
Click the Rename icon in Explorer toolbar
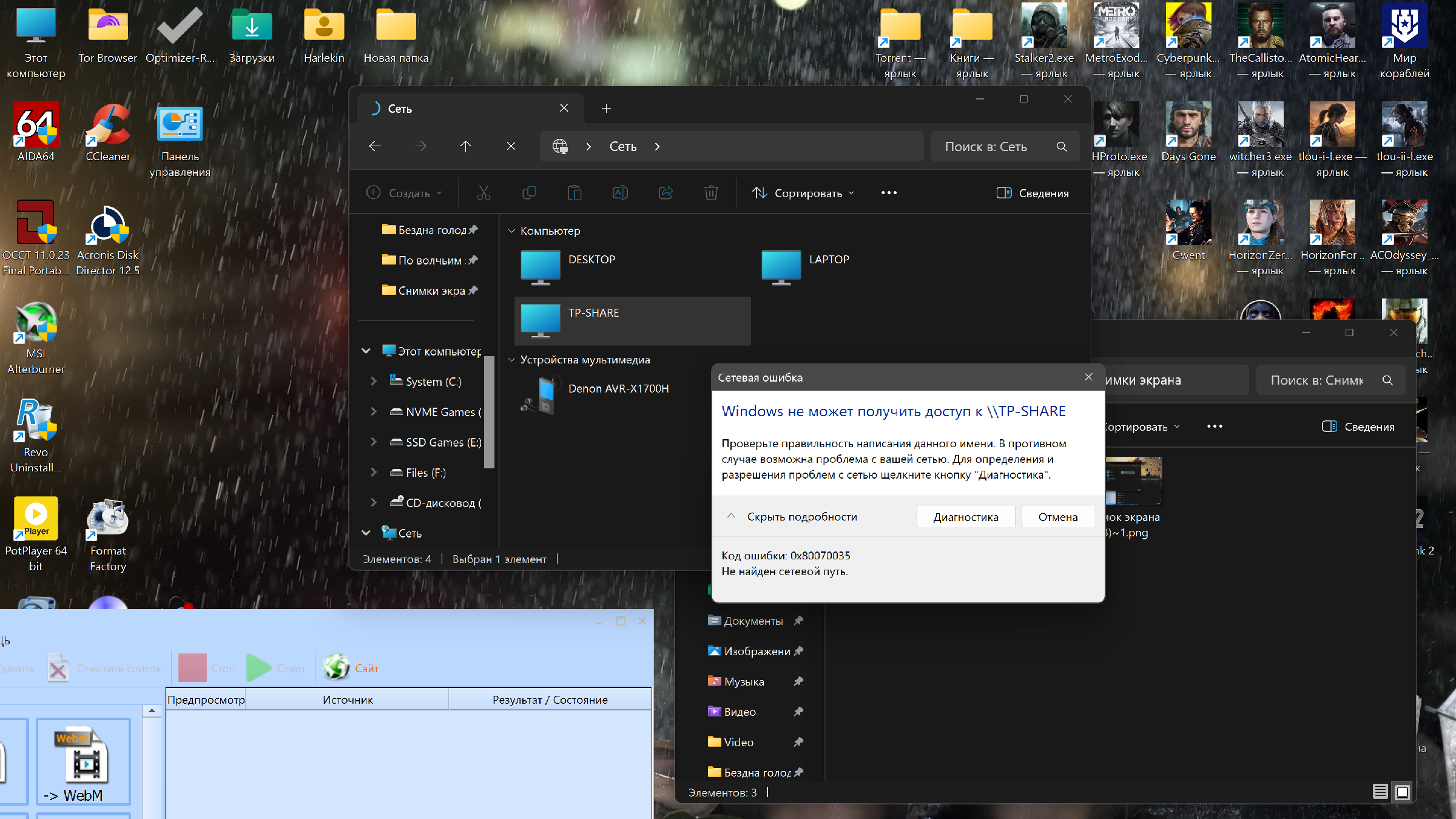point(620,193)
